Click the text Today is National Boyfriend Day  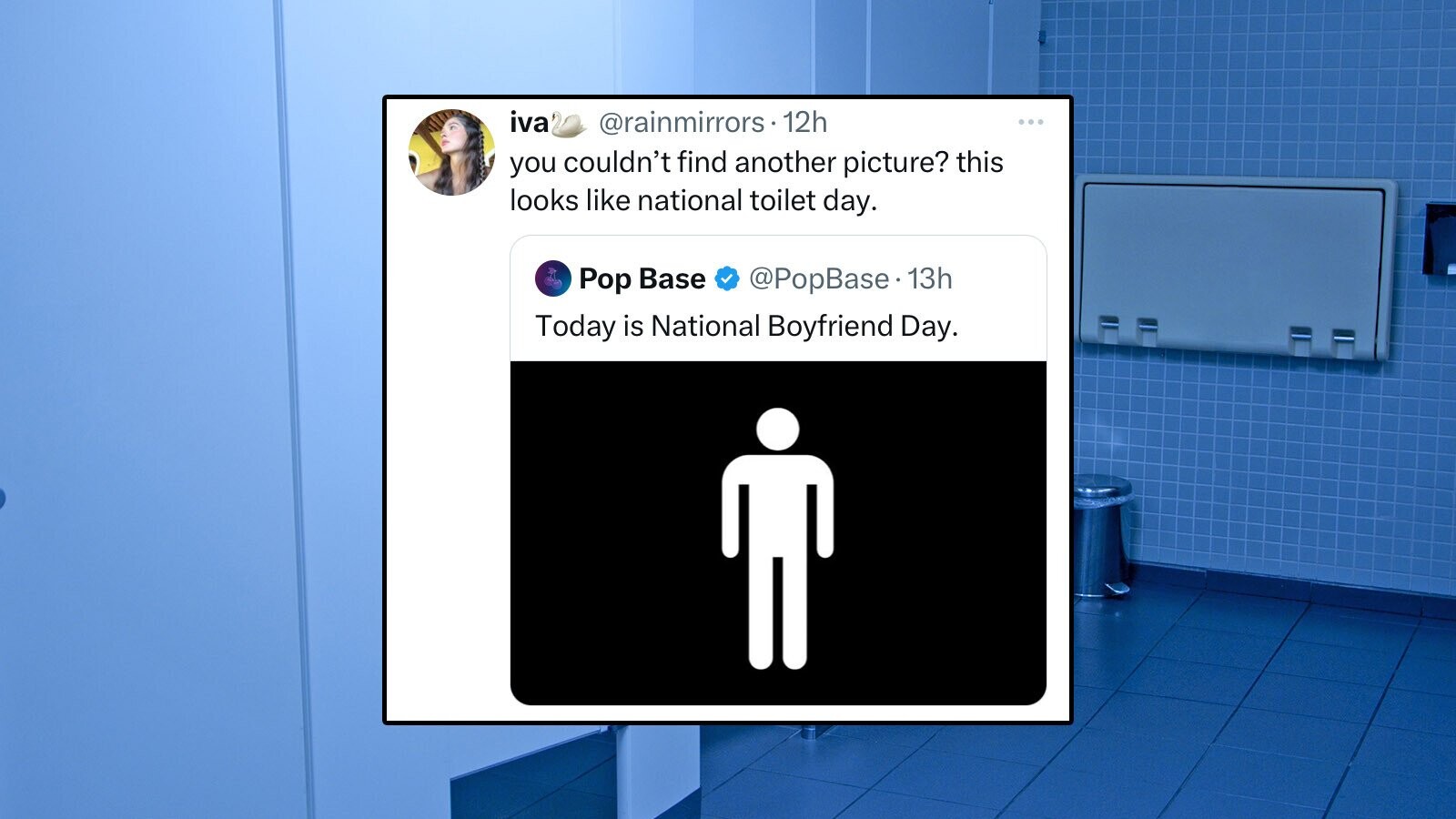click(747, 326)
